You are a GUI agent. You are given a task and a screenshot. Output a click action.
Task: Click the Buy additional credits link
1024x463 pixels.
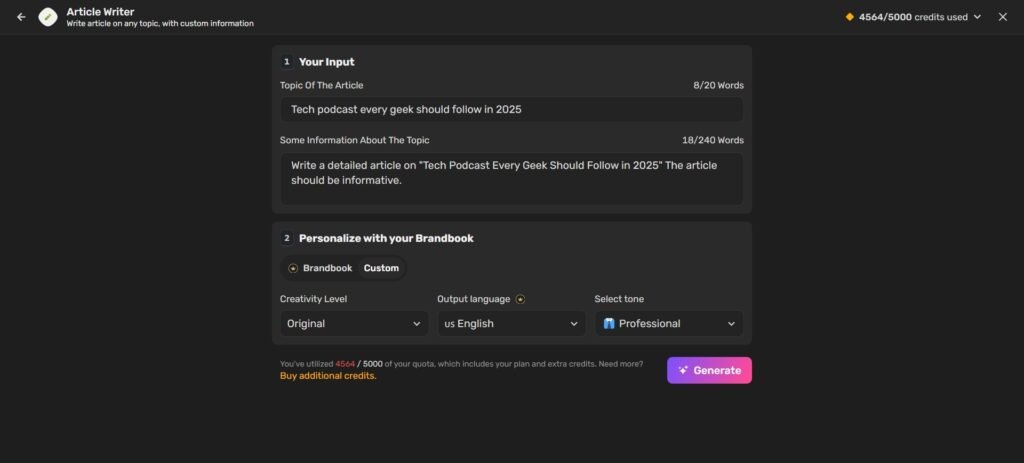point(328,375)
